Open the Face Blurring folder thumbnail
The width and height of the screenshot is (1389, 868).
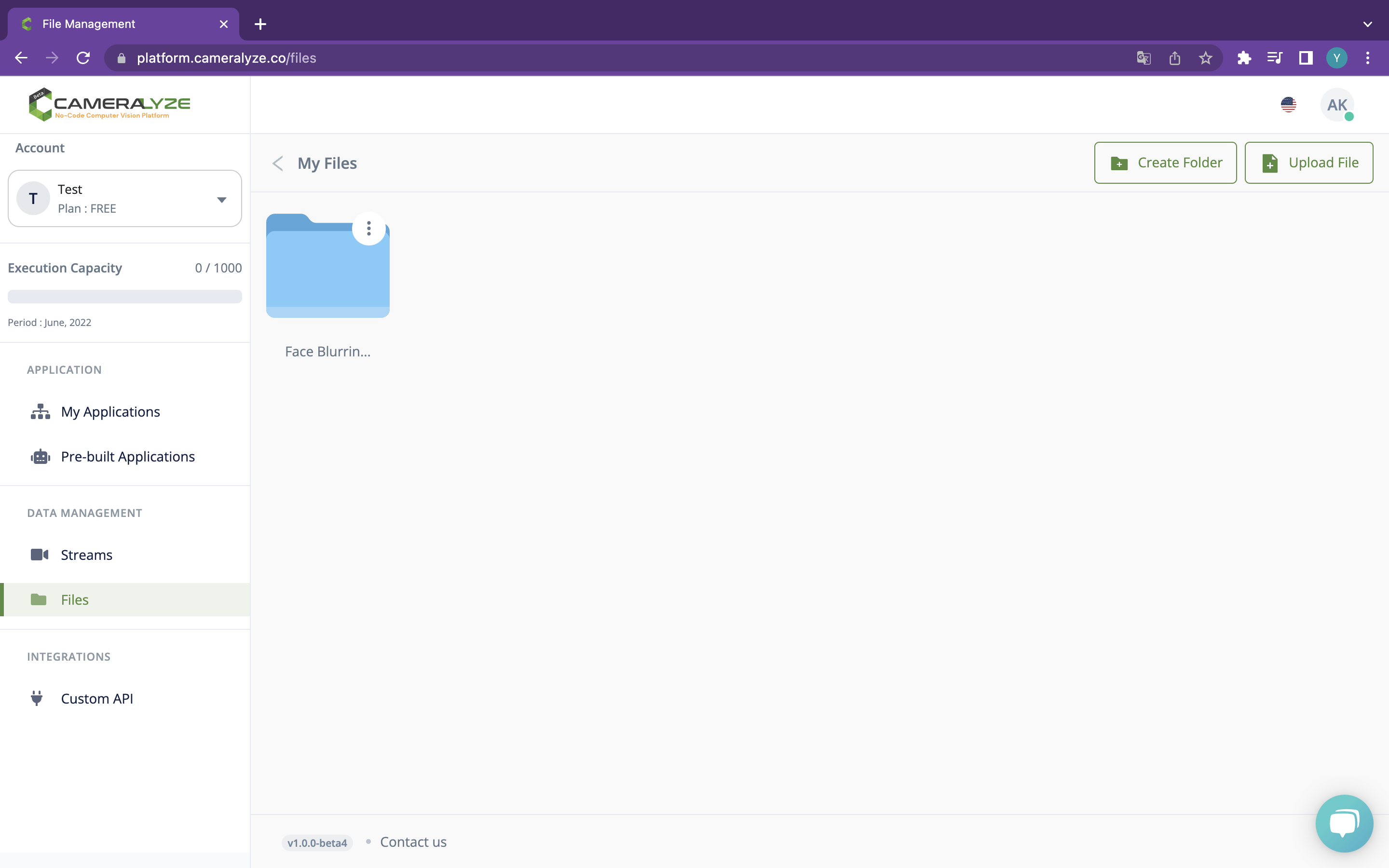click(328, 266)
